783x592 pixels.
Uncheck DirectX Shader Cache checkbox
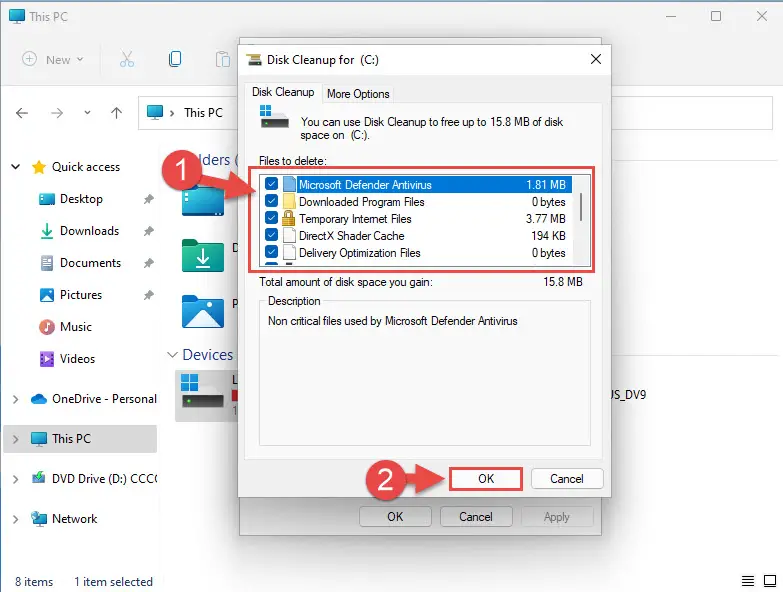tap(272, 235)
